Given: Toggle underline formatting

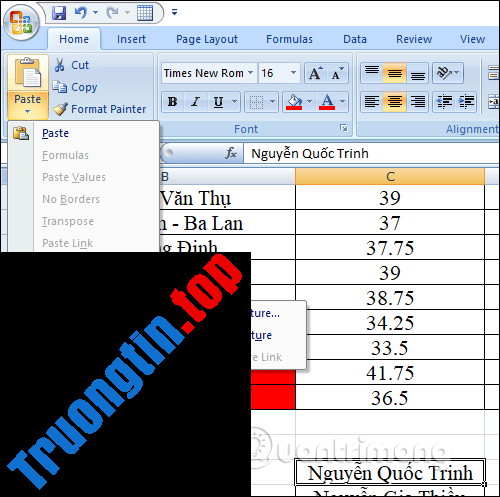Looking at the screenshot, I should click(218, 102).
